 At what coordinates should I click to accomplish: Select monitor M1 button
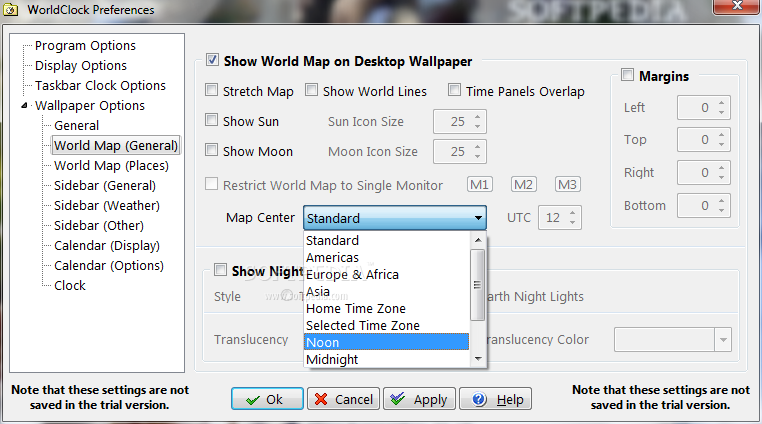[480, 185]
